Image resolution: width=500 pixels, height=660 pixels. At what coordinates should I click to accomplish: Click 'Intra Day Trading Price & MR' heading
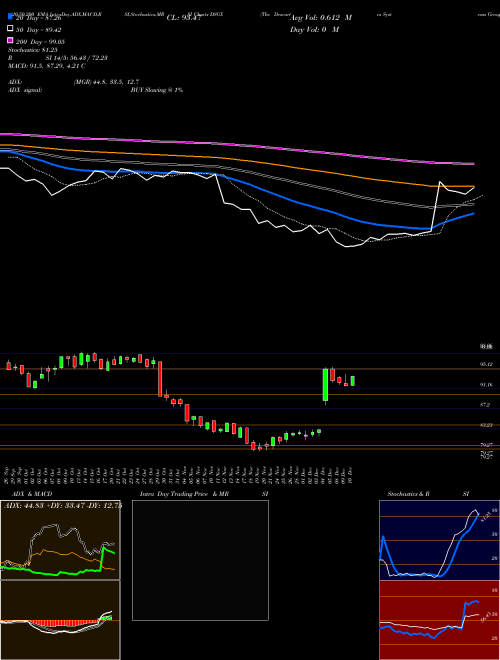(x=184, y=494)
